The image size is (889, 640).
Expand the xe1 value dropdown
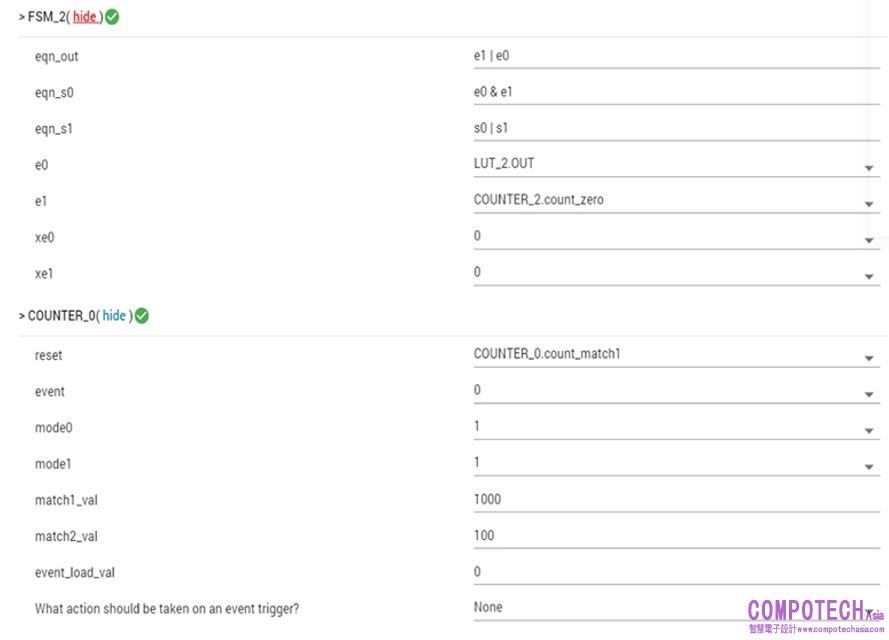(869, 276)
